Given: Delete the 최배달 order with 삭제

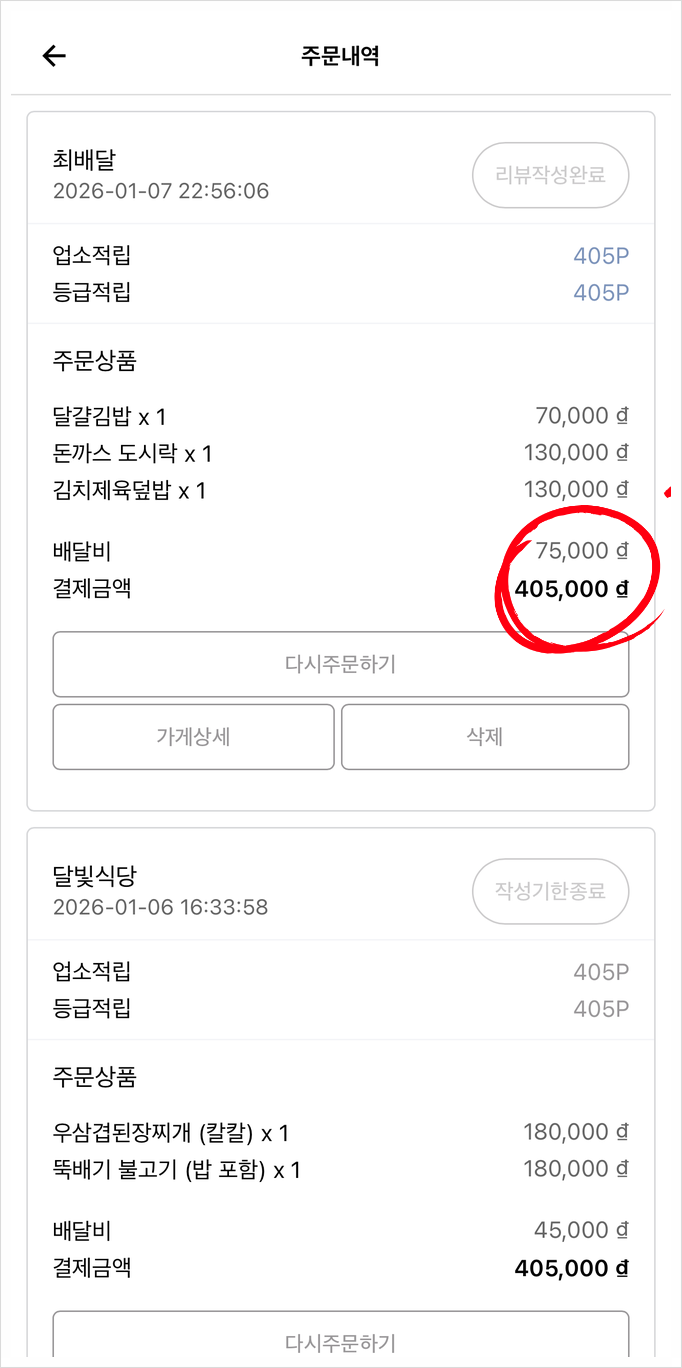Looking at the screenshot, I should coord(485,737).
